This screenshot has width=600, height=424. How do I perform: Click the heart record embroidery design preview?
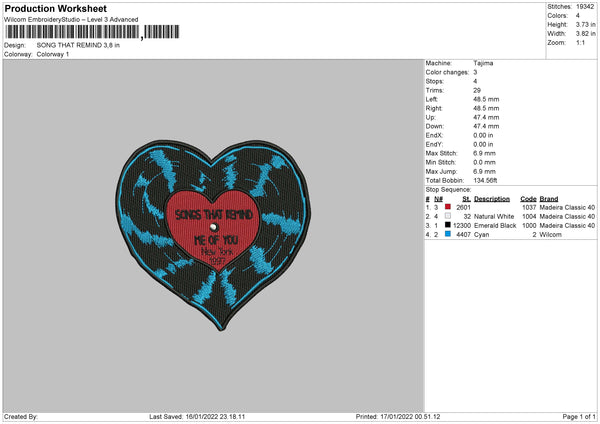tap(213, 235)
